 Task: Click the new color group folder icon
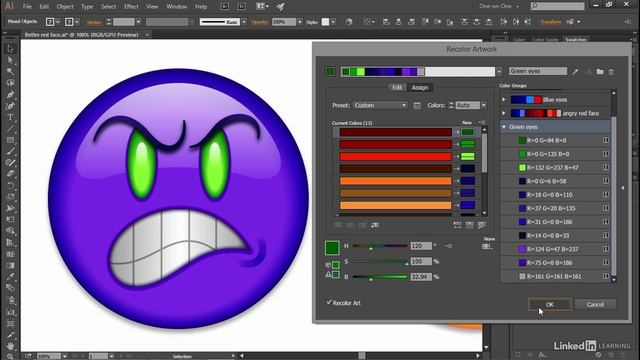pos(600,72)
